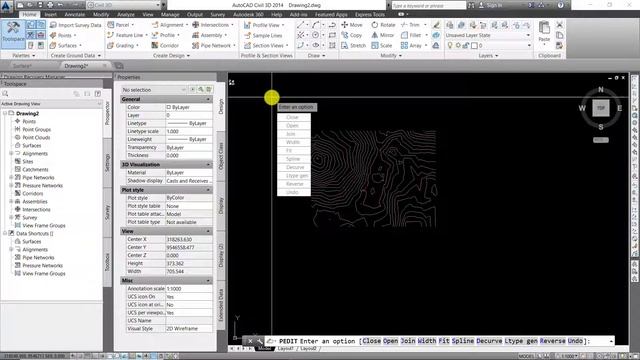
Task: Select the Copy tool
Action: (352, 36)
